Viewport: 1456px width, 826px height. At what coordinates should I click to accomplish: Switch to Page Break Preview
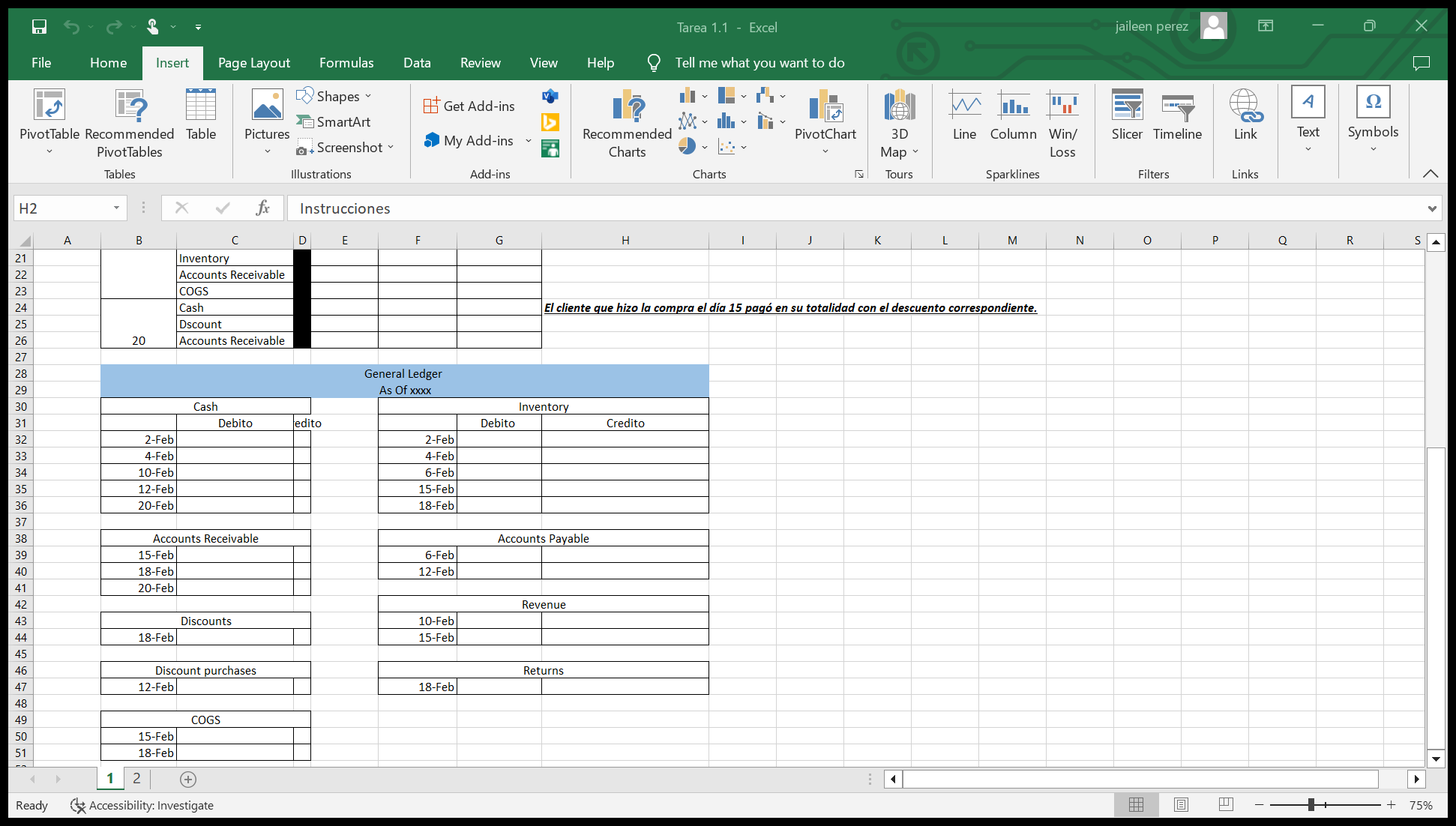point(1226,805)
